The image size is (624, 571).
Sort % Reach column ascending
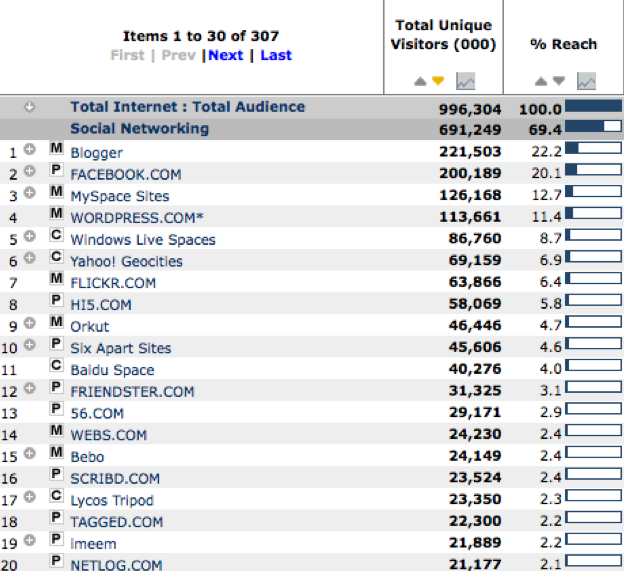click(x=541, y=82)
